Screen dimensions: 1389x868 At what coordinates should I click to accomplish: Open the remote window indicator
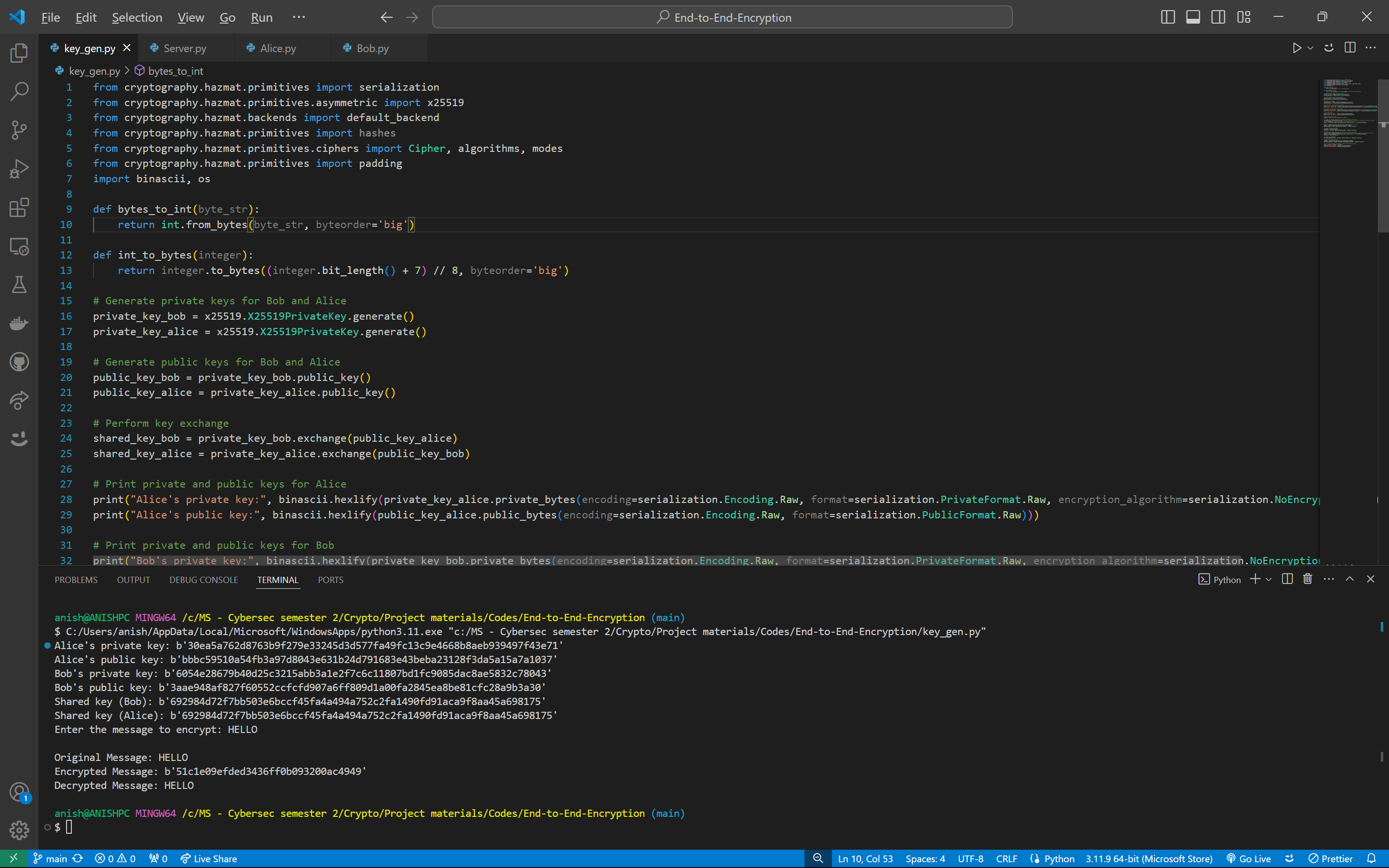[x=13, y=858]
